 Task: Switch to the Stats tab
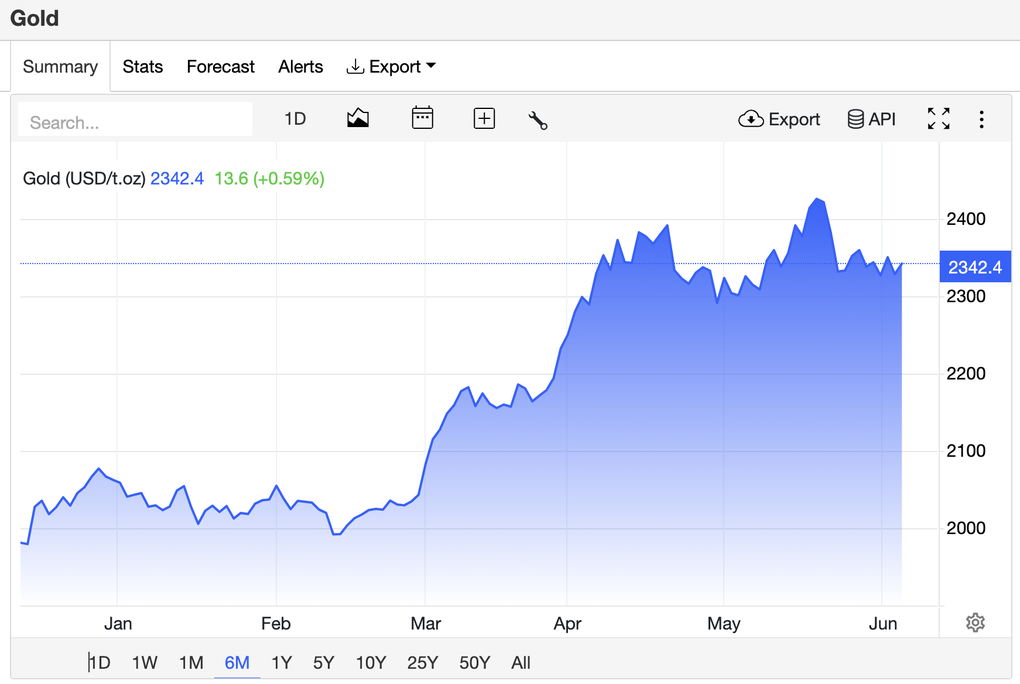(x=143, y=67)
